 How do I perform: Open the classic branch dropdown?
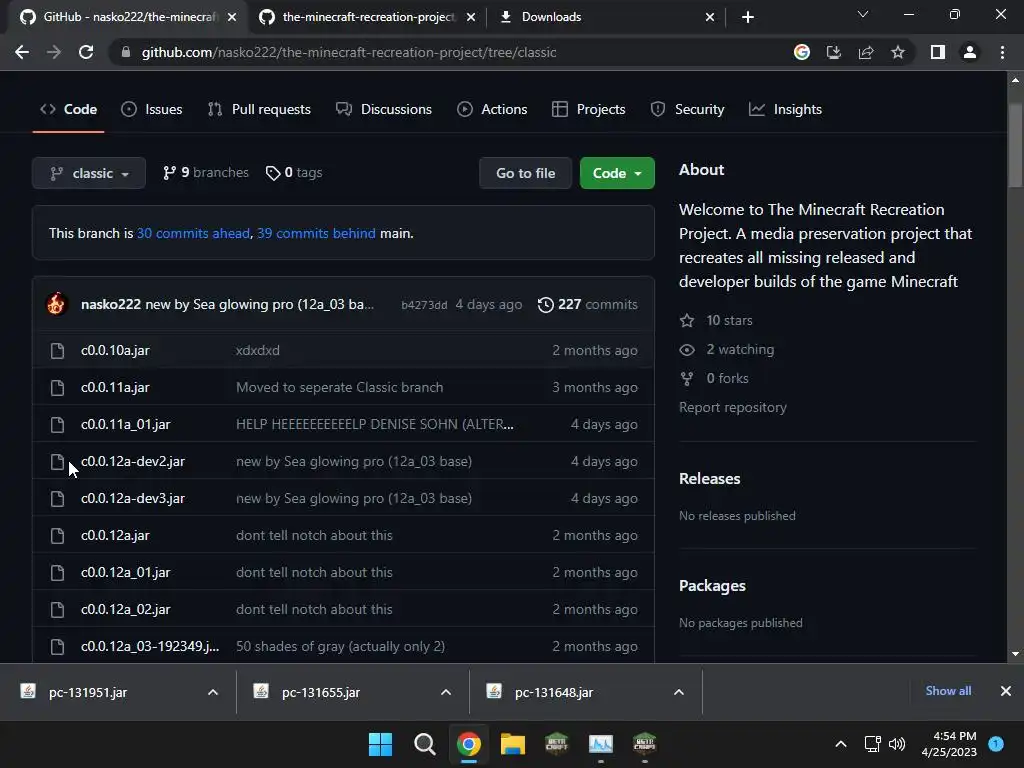click(x=89, y=173)
